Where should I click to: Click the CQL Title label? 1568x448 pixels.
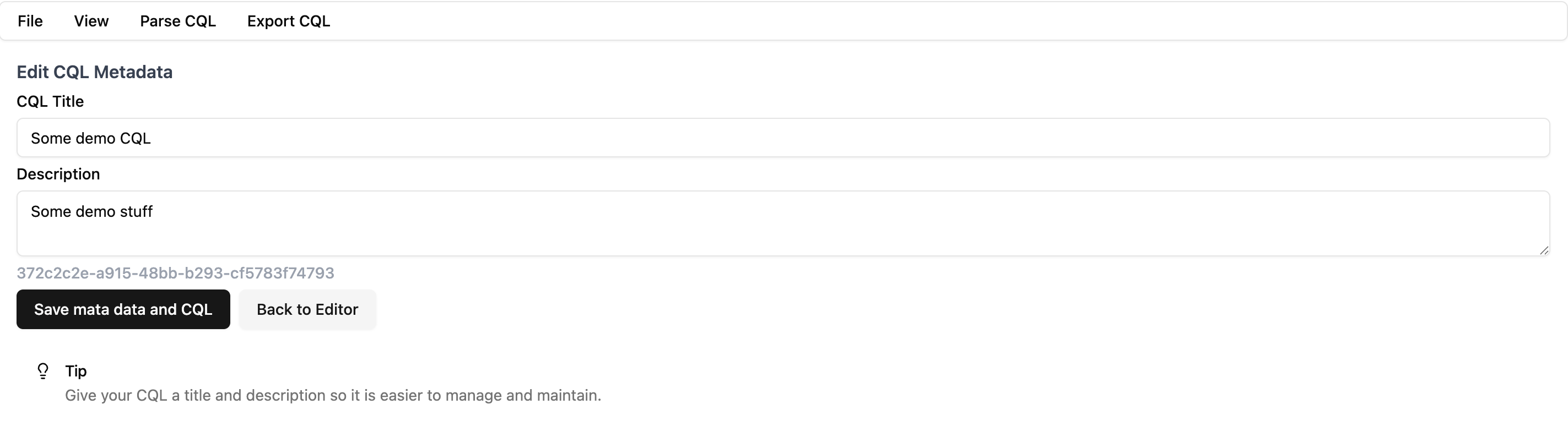tap(51, 101)
